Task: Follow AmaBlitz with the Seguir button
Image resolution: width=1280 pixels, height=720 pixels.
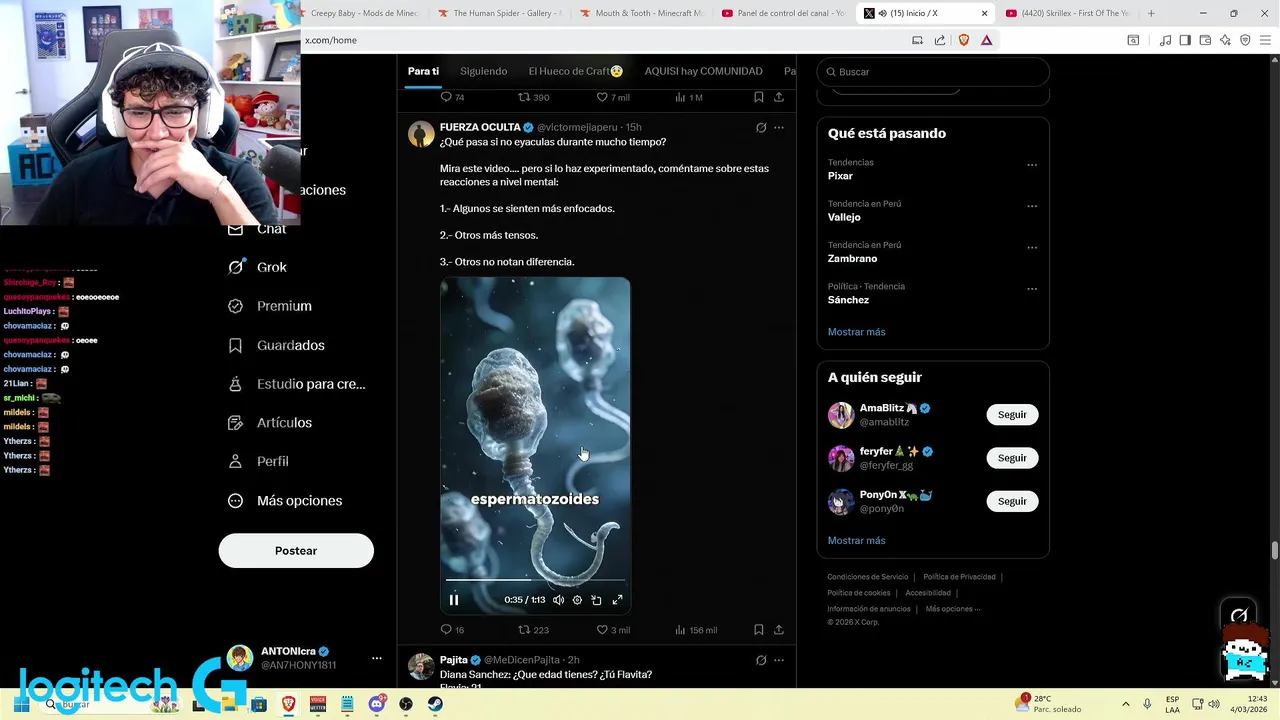Action: [1012, 415]
